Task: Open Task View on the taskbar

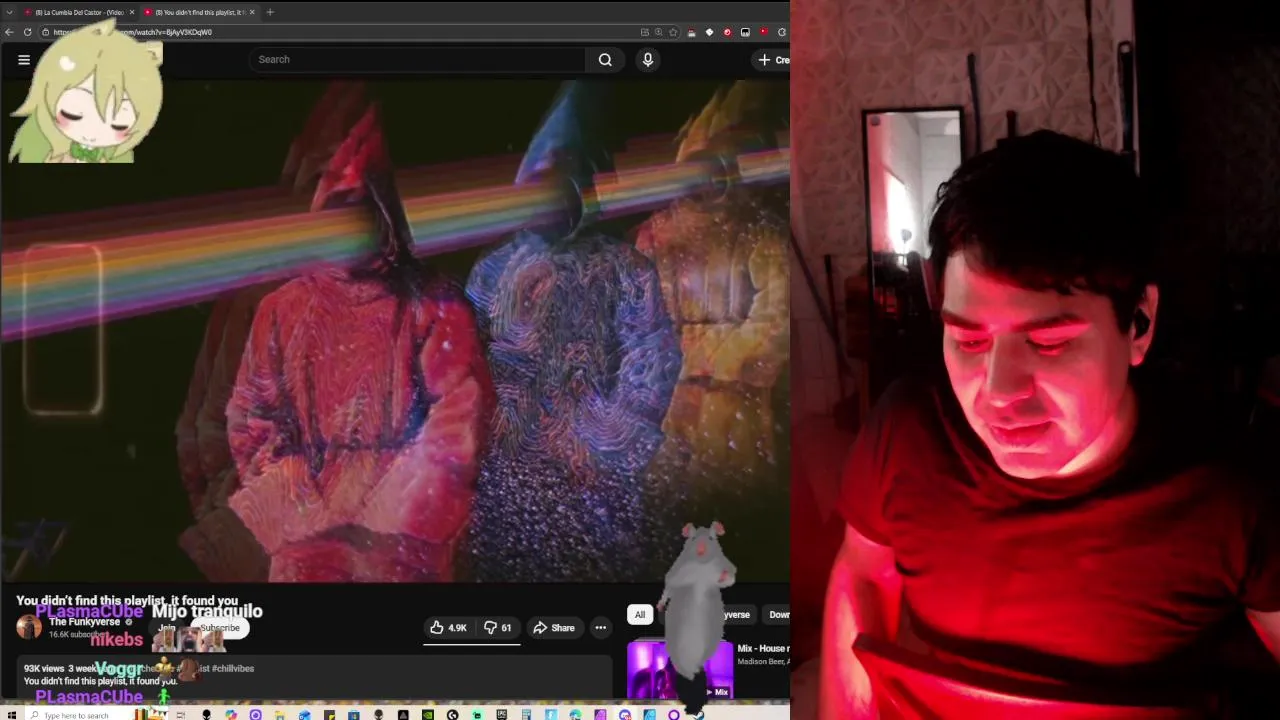Action: 180,714
